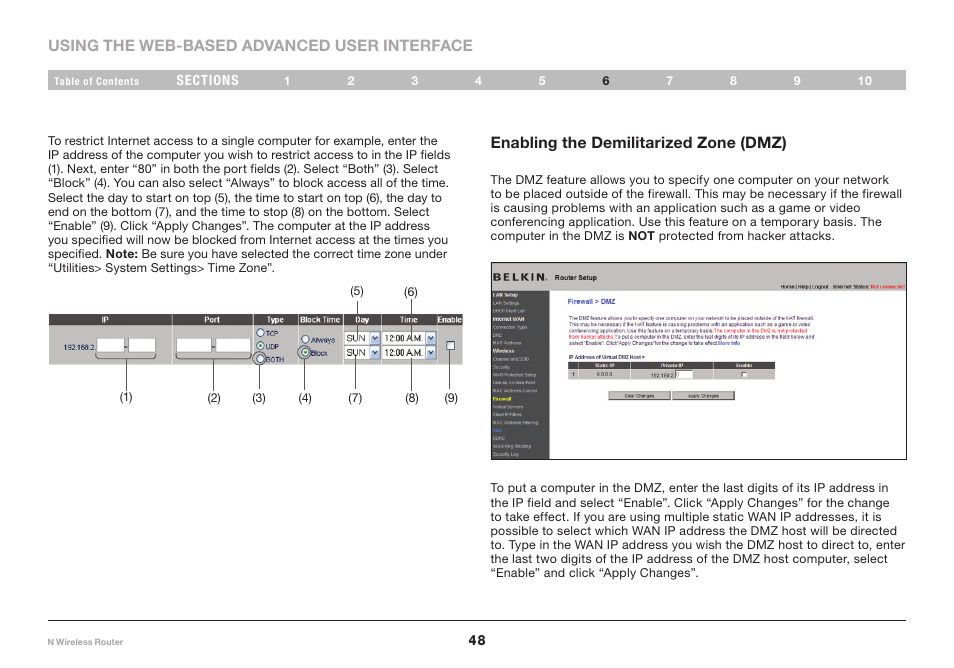Open Virtual Servers in sidebar

[x=507, y=407]
